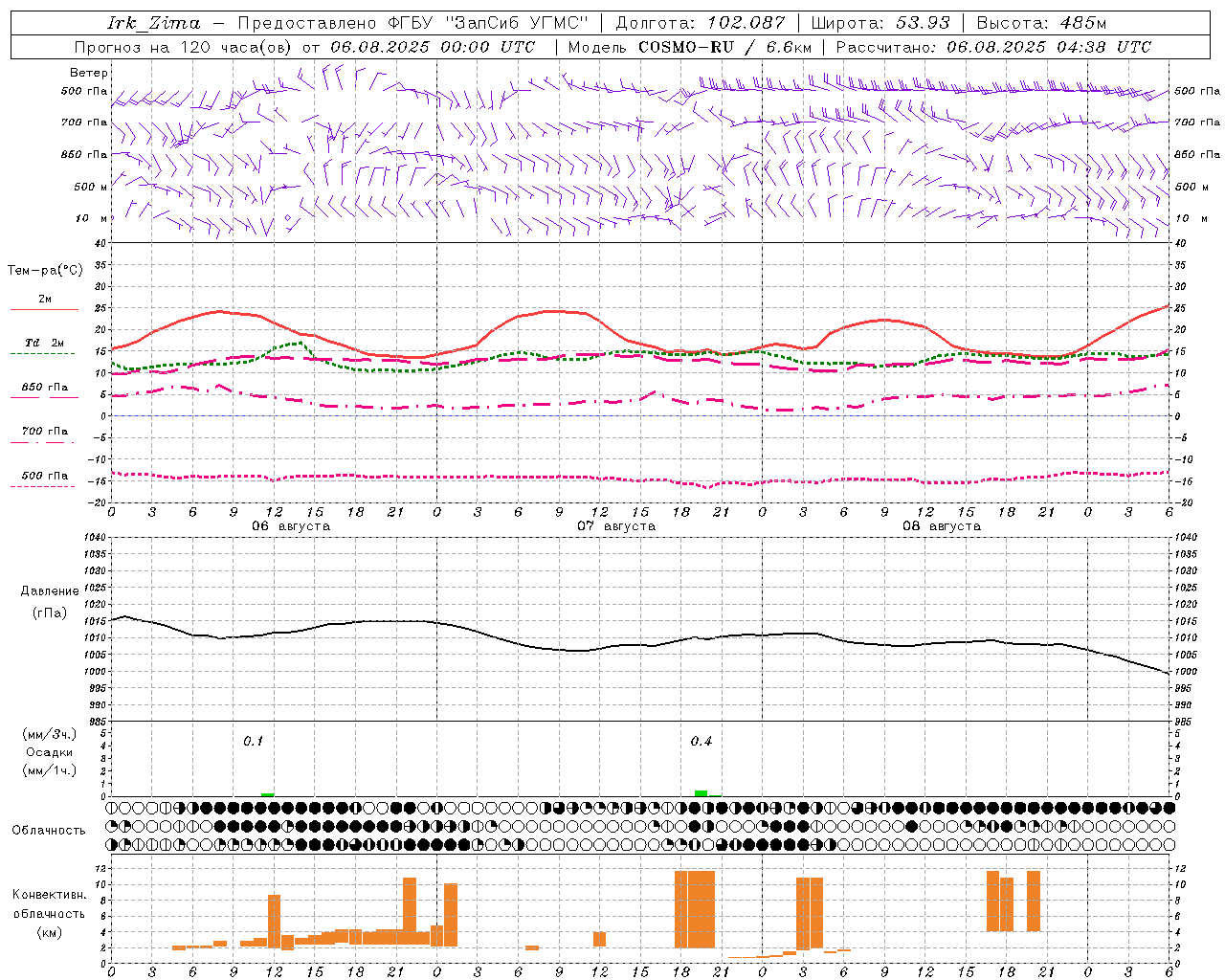This screenshot has width=1225, height=980.
Task: Click the latitude value 53.93
Action: 924,23
